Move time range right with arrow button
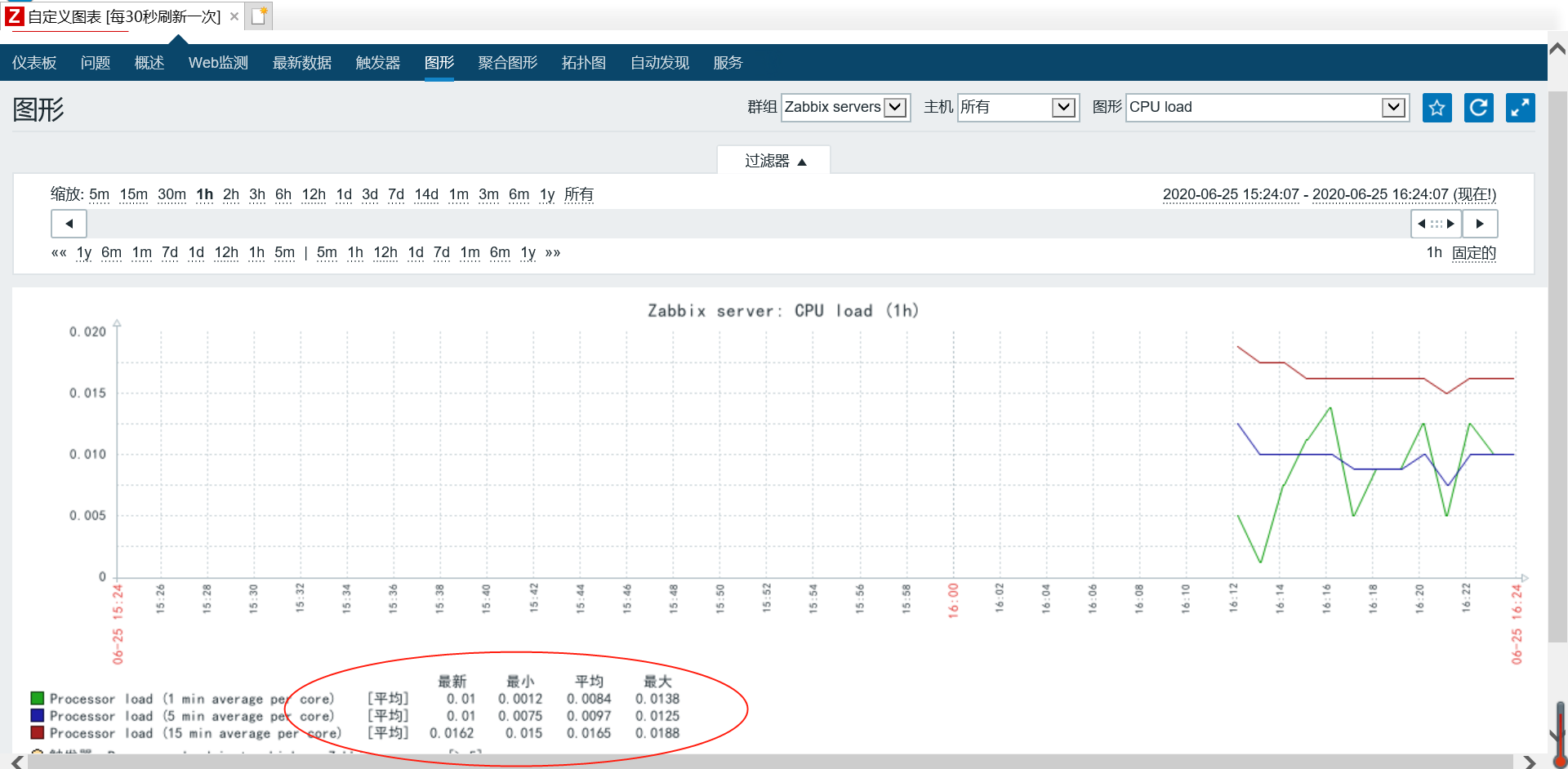 point(1480,224)
